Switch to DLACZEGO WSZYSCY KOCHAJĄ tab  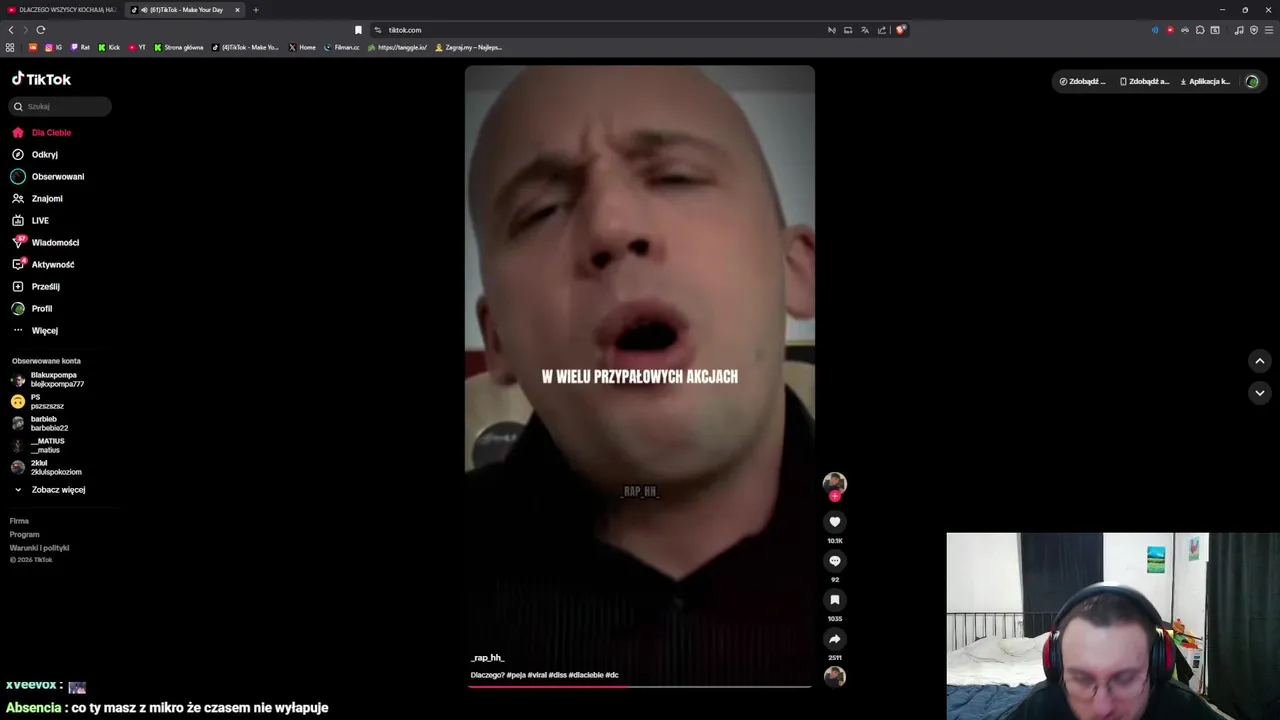[x=62, y=10]
